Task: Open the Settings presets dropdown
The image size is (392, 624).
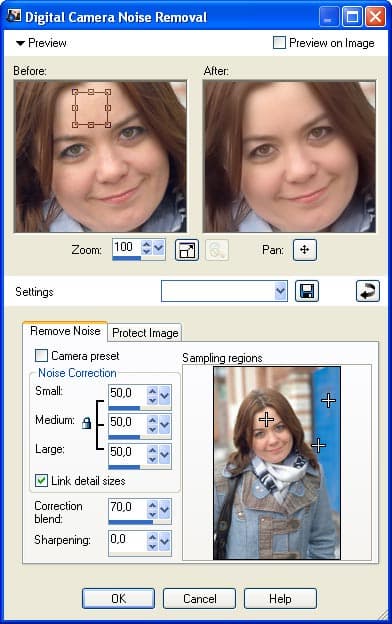Action: (281, 291)
